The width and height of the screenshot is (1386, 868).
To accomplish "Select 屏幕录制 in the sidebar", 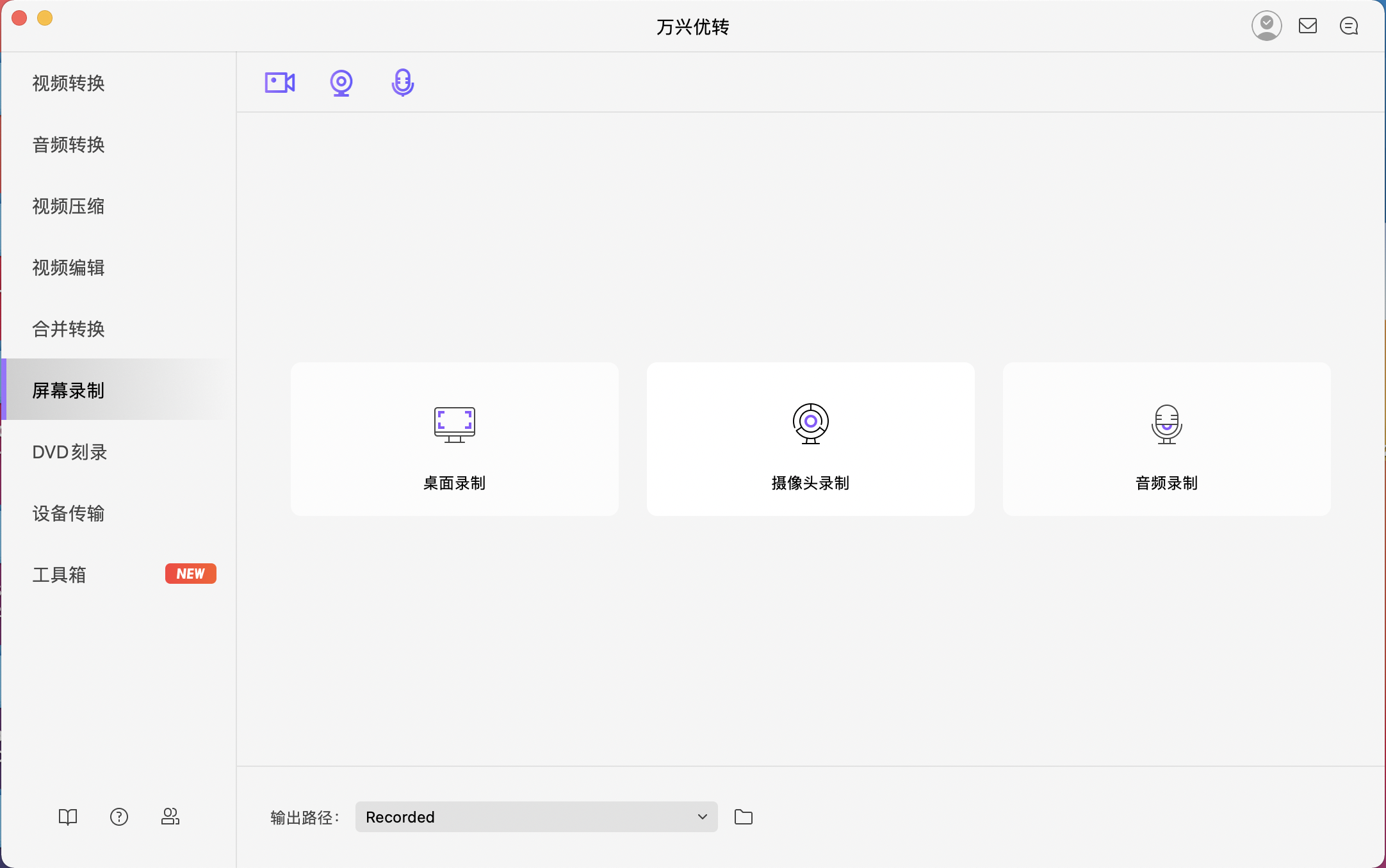I will coord(69,390).
